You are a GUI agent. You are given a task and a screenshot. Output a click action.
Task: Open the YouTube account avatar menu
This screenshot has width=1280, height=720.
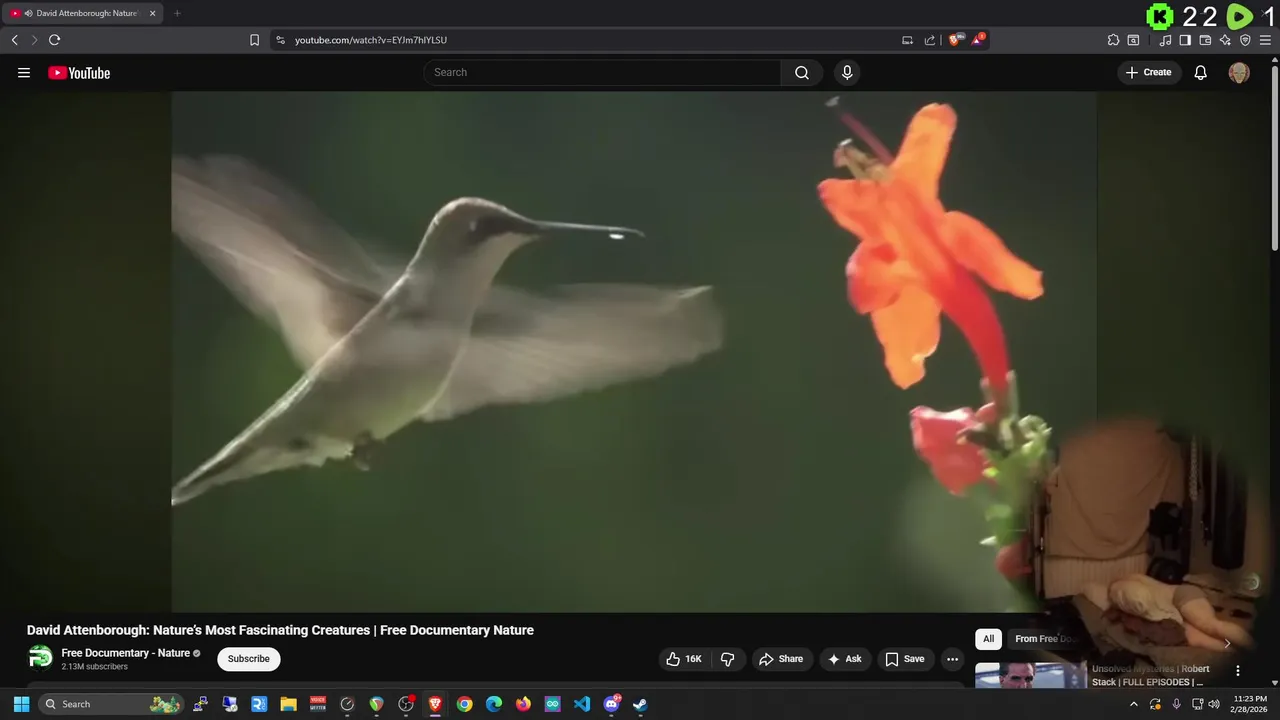pos(1239,72)
